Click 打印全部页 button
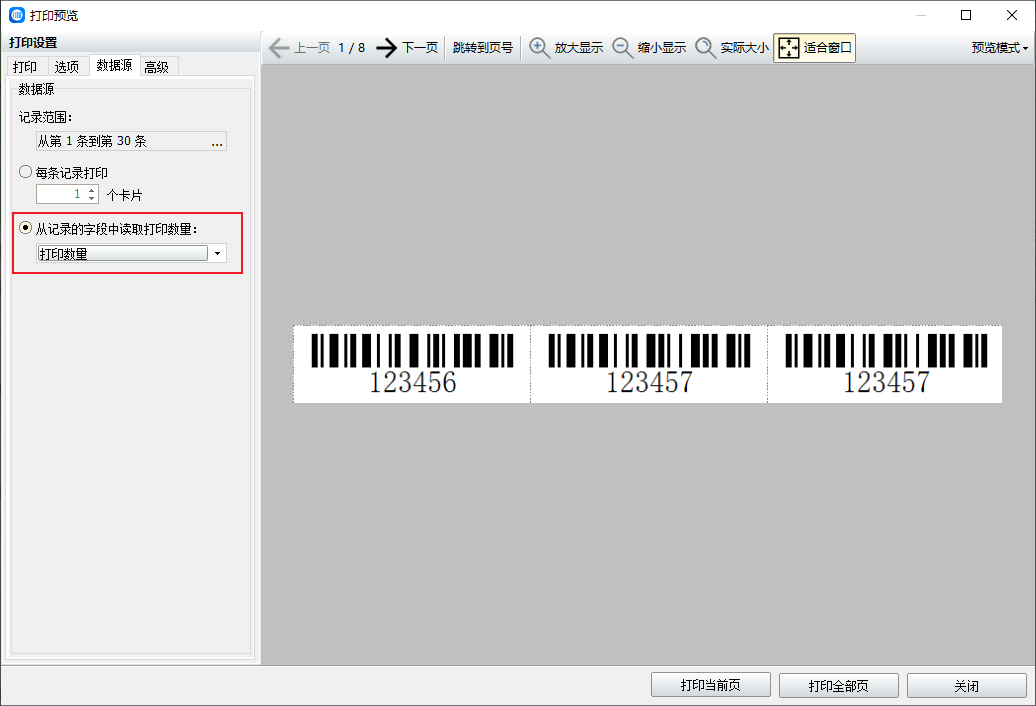This screenshot has width=1036, height=706. pyautogui.click(x=838, y=685)
